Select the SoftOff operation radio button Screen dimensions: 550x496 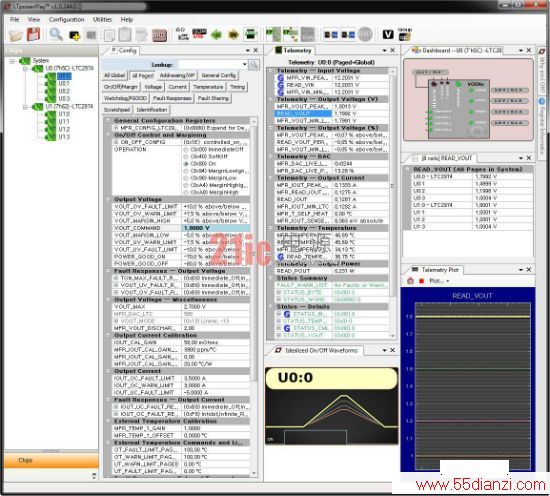tap(186, 157)
